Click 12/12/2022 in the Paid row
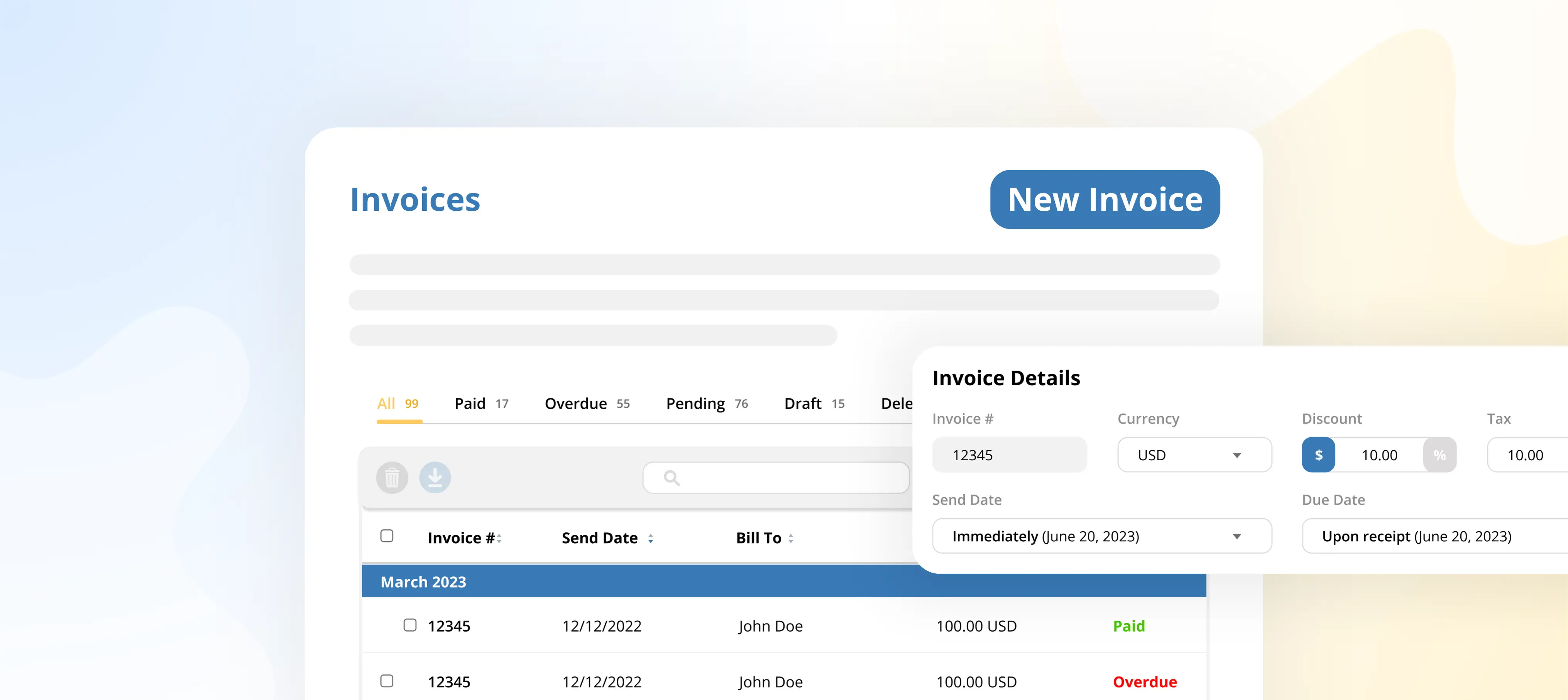This screenshot has height=700, width=1568. click(x=601, y=625)
